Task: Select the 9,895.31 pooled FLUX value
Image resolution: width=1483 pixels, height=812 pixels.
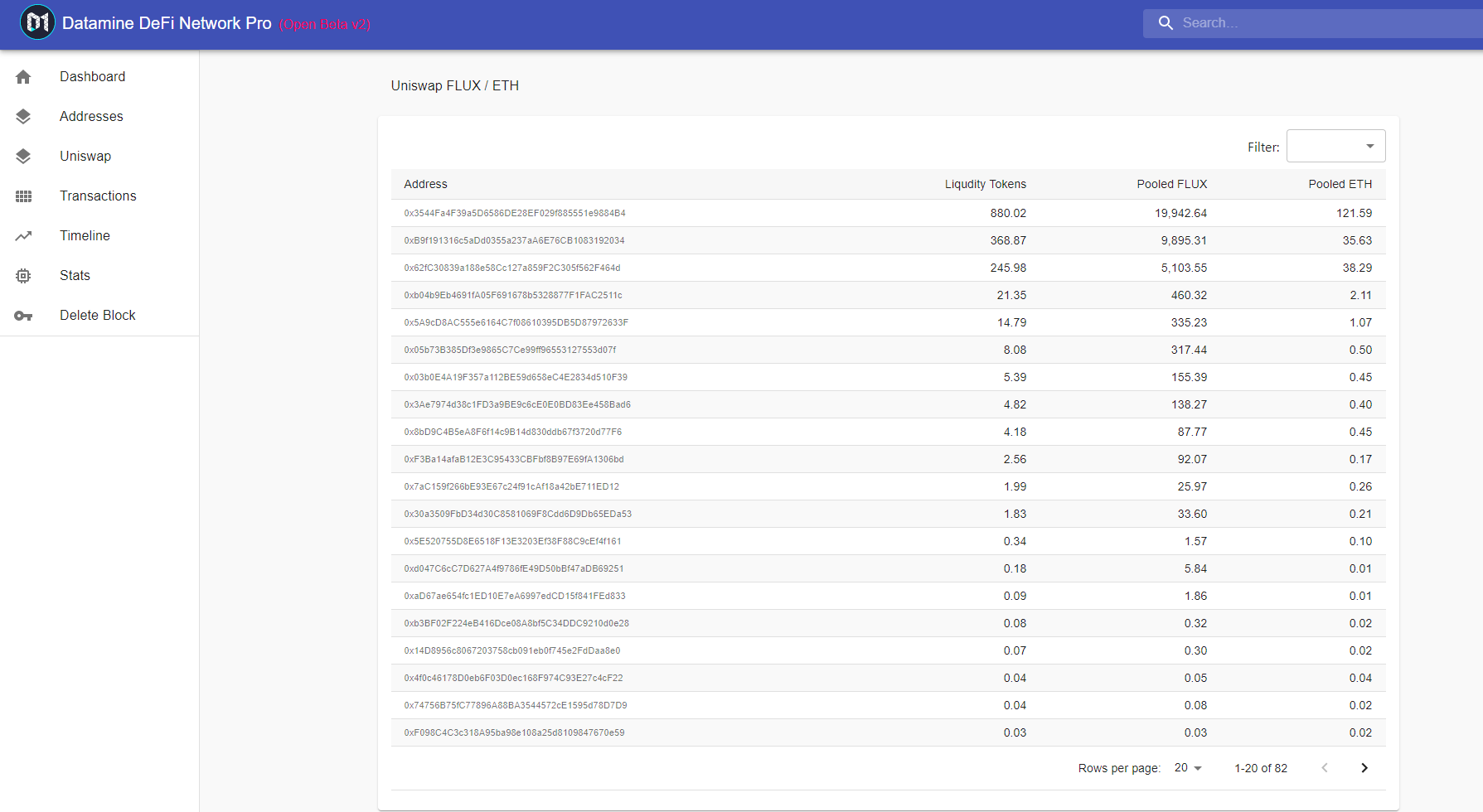Action: coord(1184,240)
